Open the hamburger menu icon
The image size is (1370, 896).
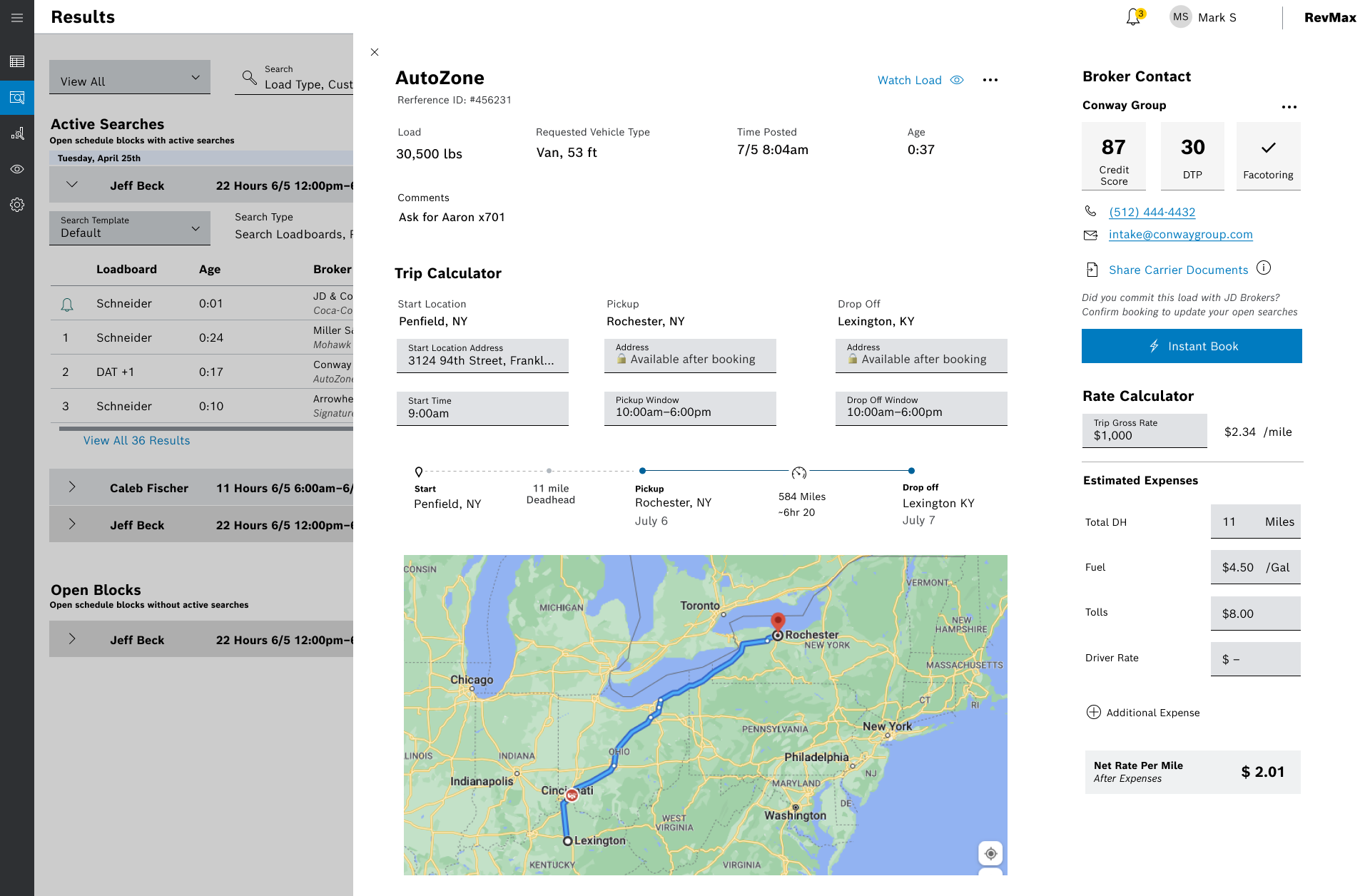[x=17, y=18]
